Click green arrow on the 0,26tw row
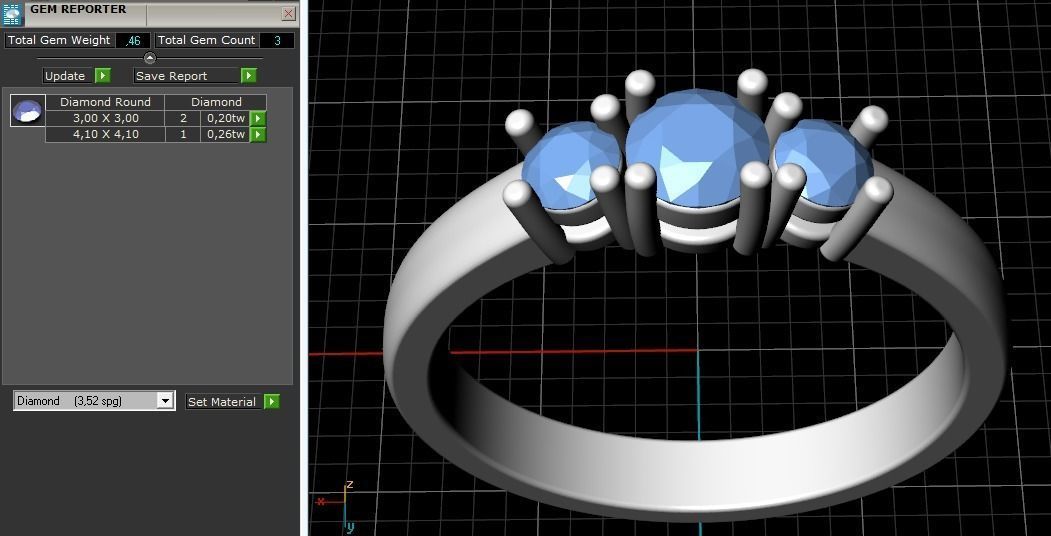 (258, 135)
